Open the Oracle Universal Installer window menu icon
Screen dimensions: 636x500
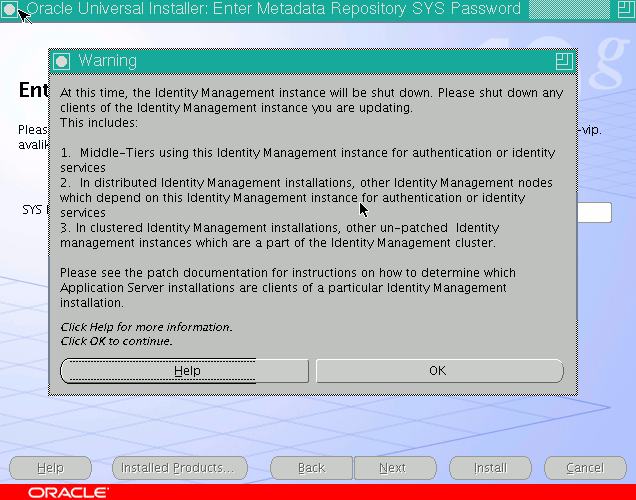9,9
